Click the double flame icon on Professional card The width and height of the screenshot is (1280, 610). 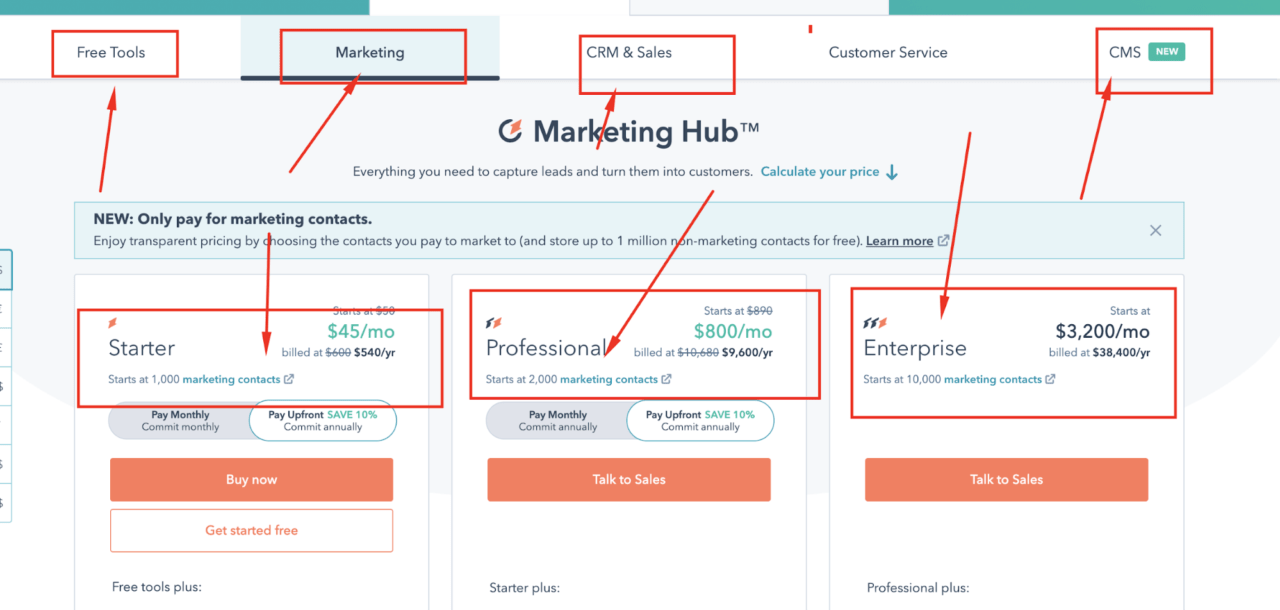[x=492, y=321]
